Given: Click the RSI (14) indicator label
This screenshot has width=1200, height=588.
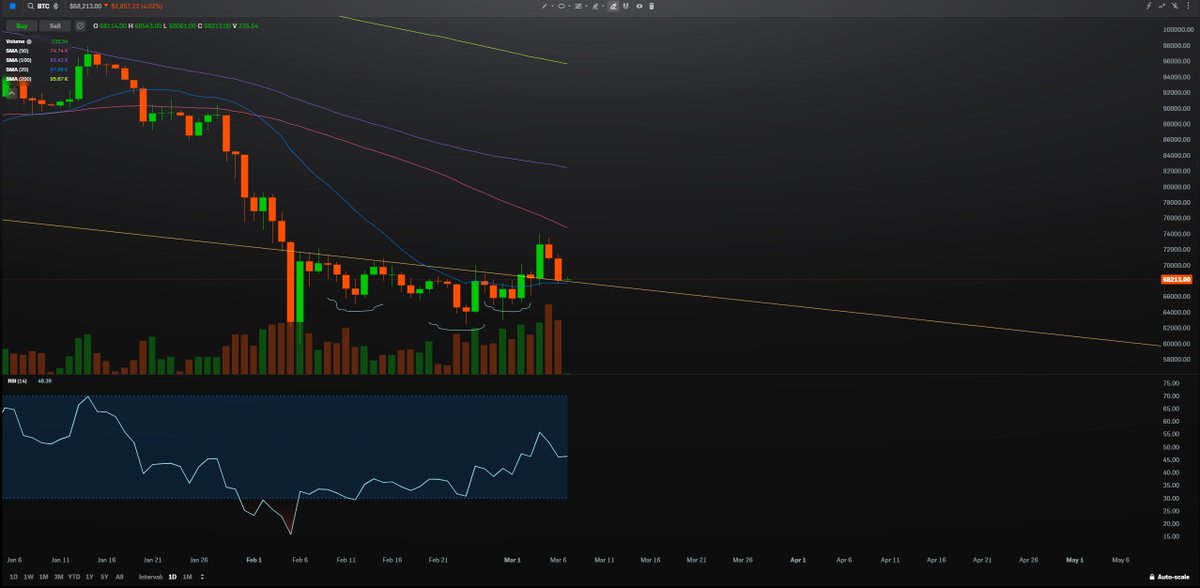Looking at the screenshot, I should point(18,381).
